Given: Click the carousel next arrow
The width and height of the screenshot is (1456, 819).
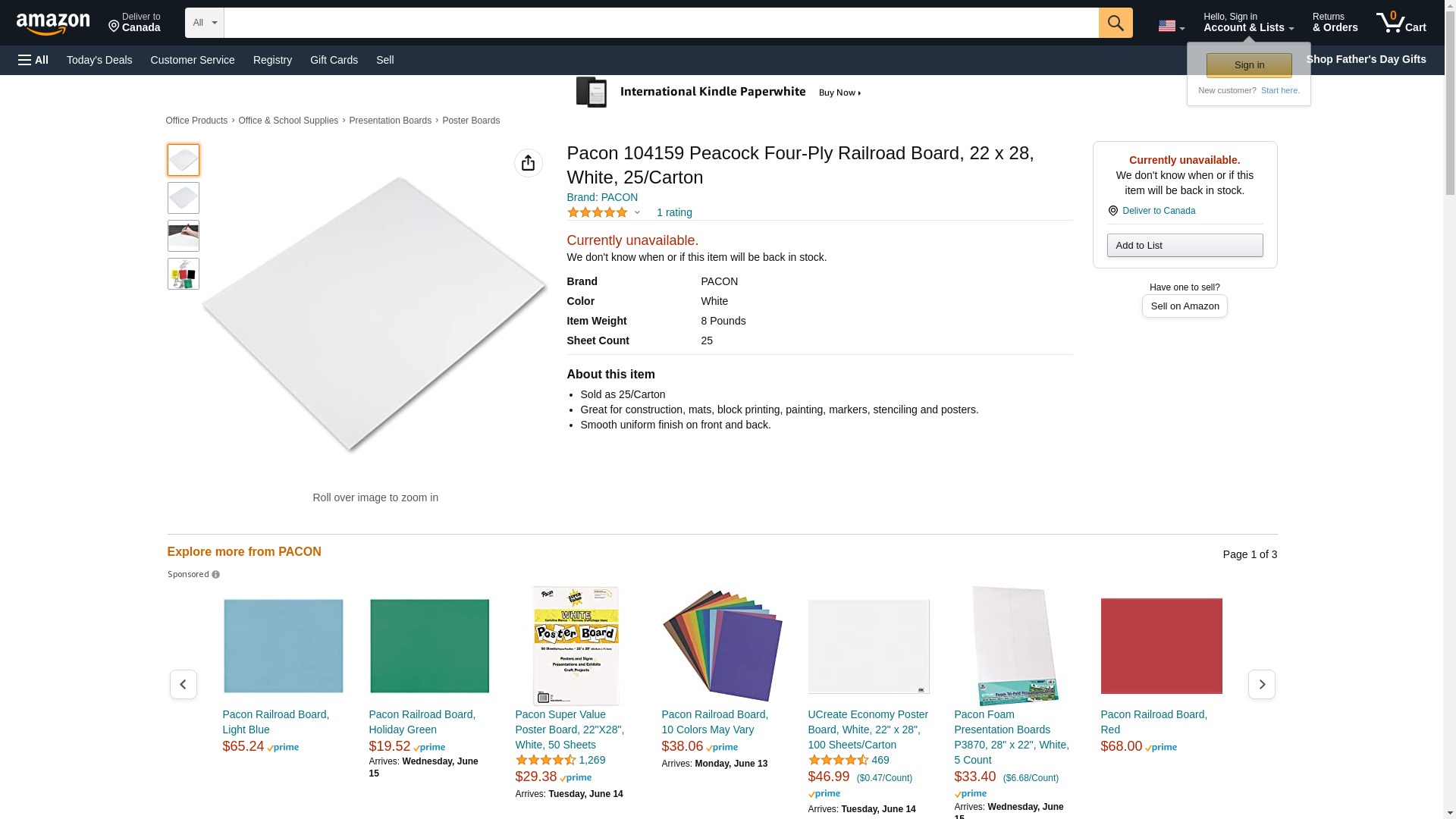Looking at the screenshot, I should (1261, 685).
